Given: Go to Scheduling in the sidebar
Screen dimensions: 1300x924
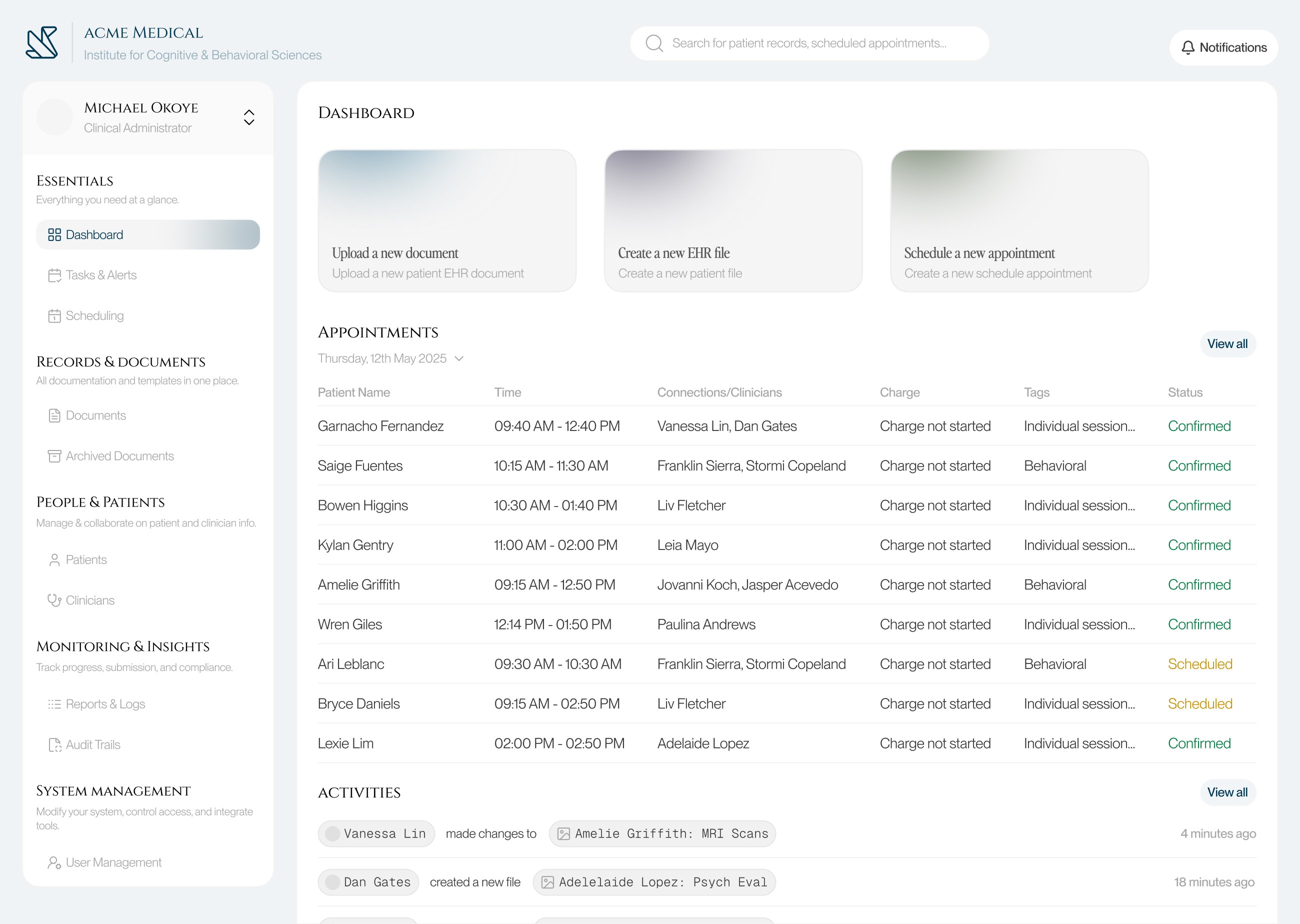Looking at the screenshot, I should tap(94, 316).
